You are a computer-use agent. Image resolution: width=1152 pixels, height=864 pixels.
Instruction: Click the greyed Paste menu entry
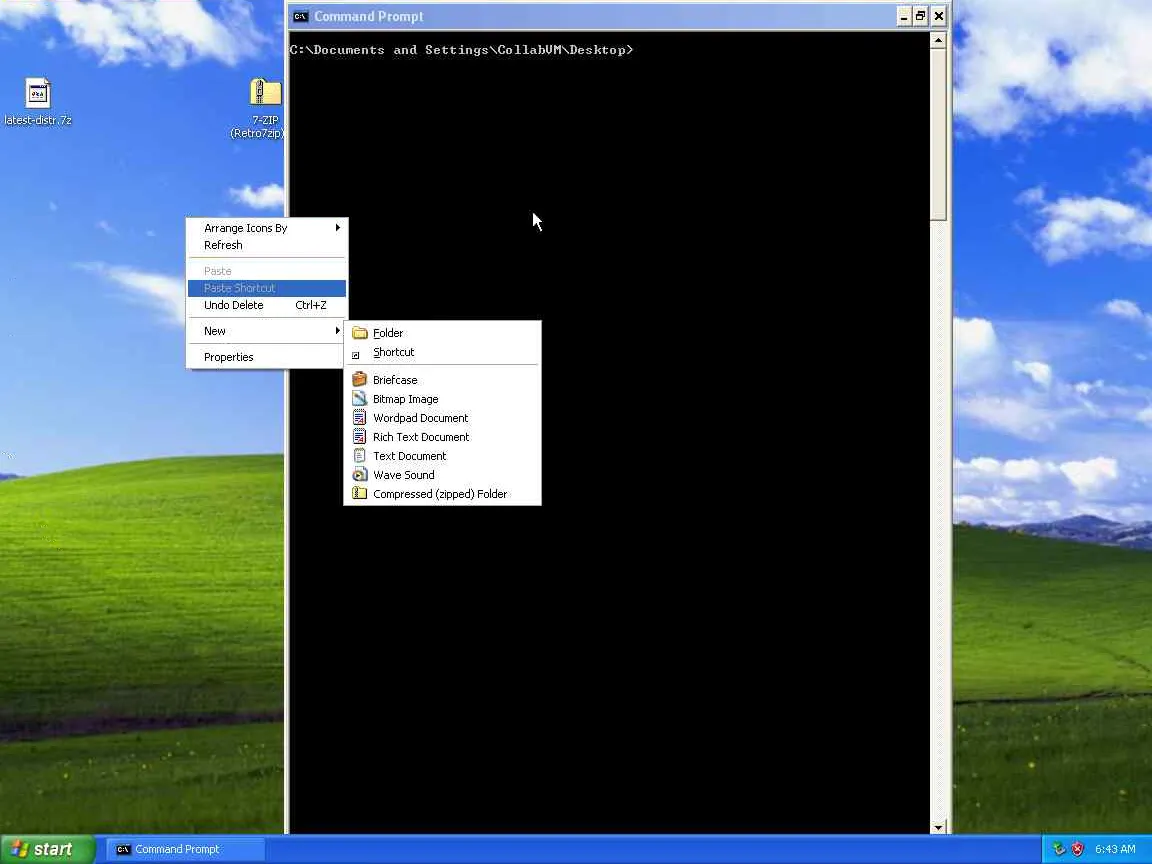[x=267, y=271]
